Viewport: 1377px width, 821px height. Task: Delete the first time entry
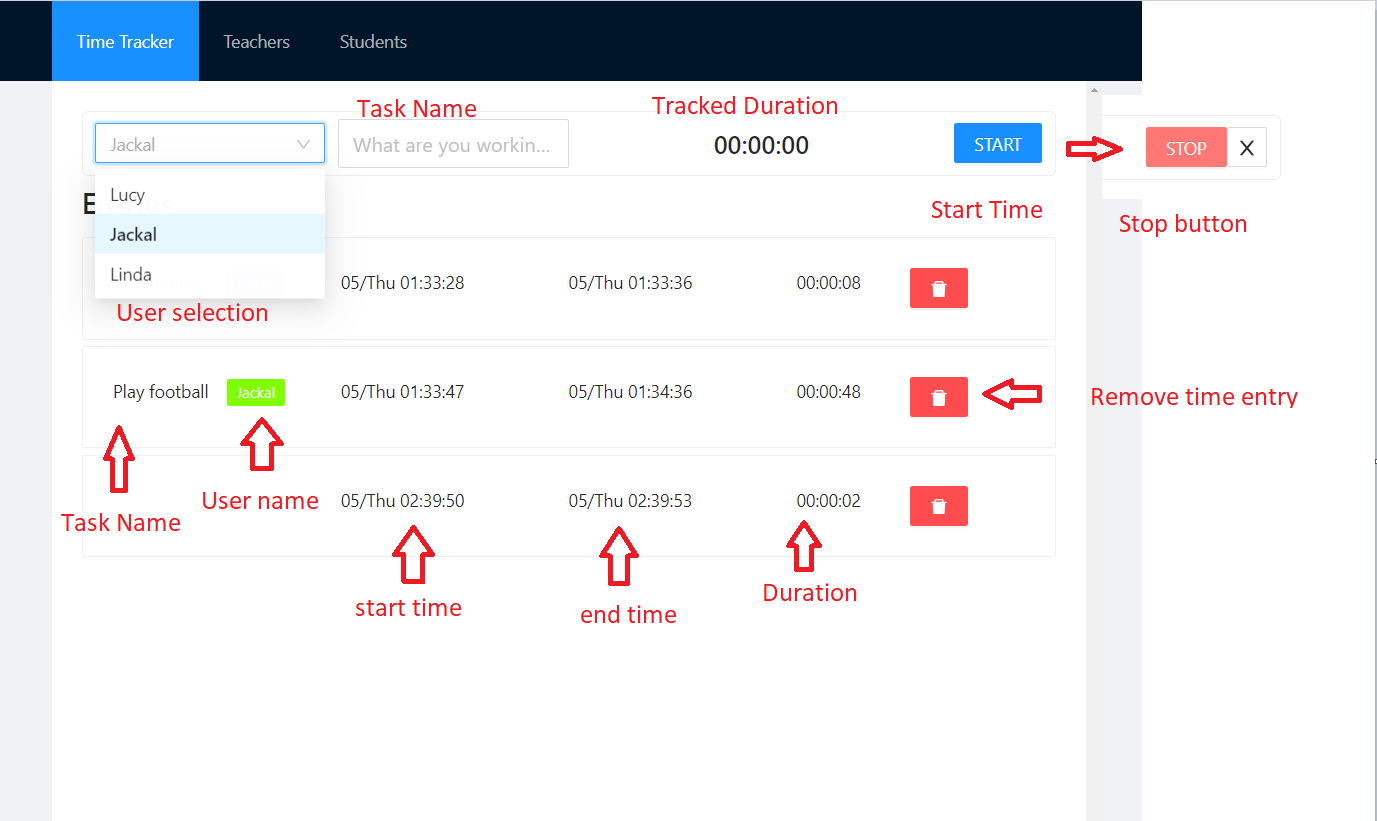938,287
